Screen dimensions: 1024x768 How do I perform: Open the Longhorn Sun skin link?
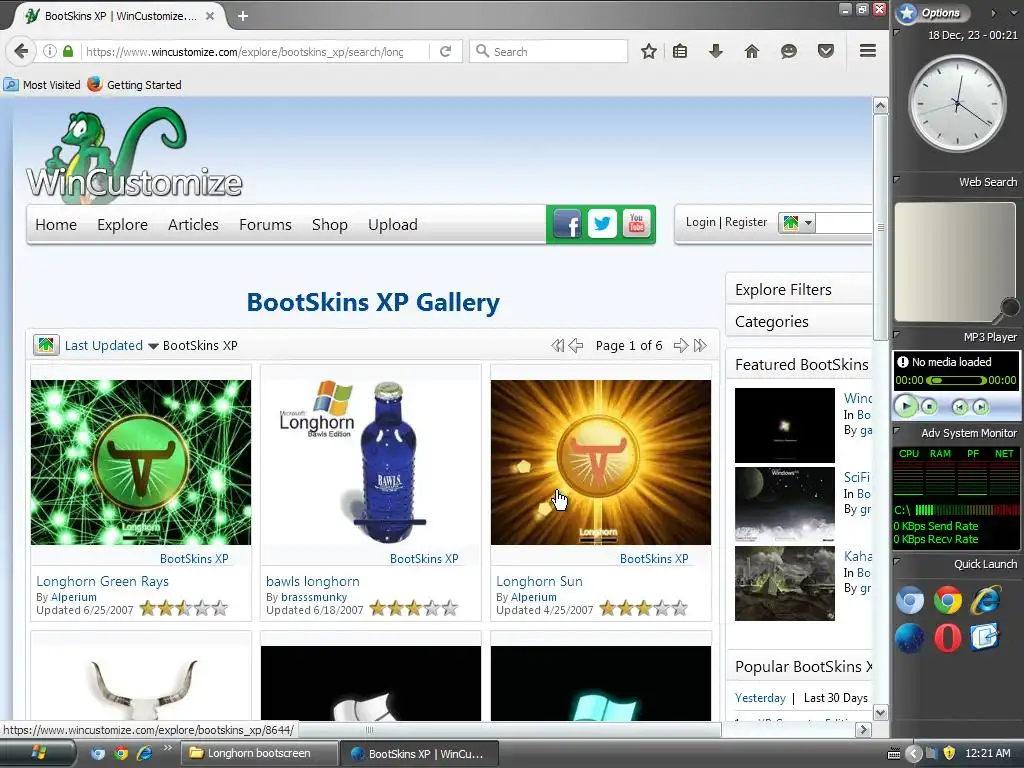point(539,581)
